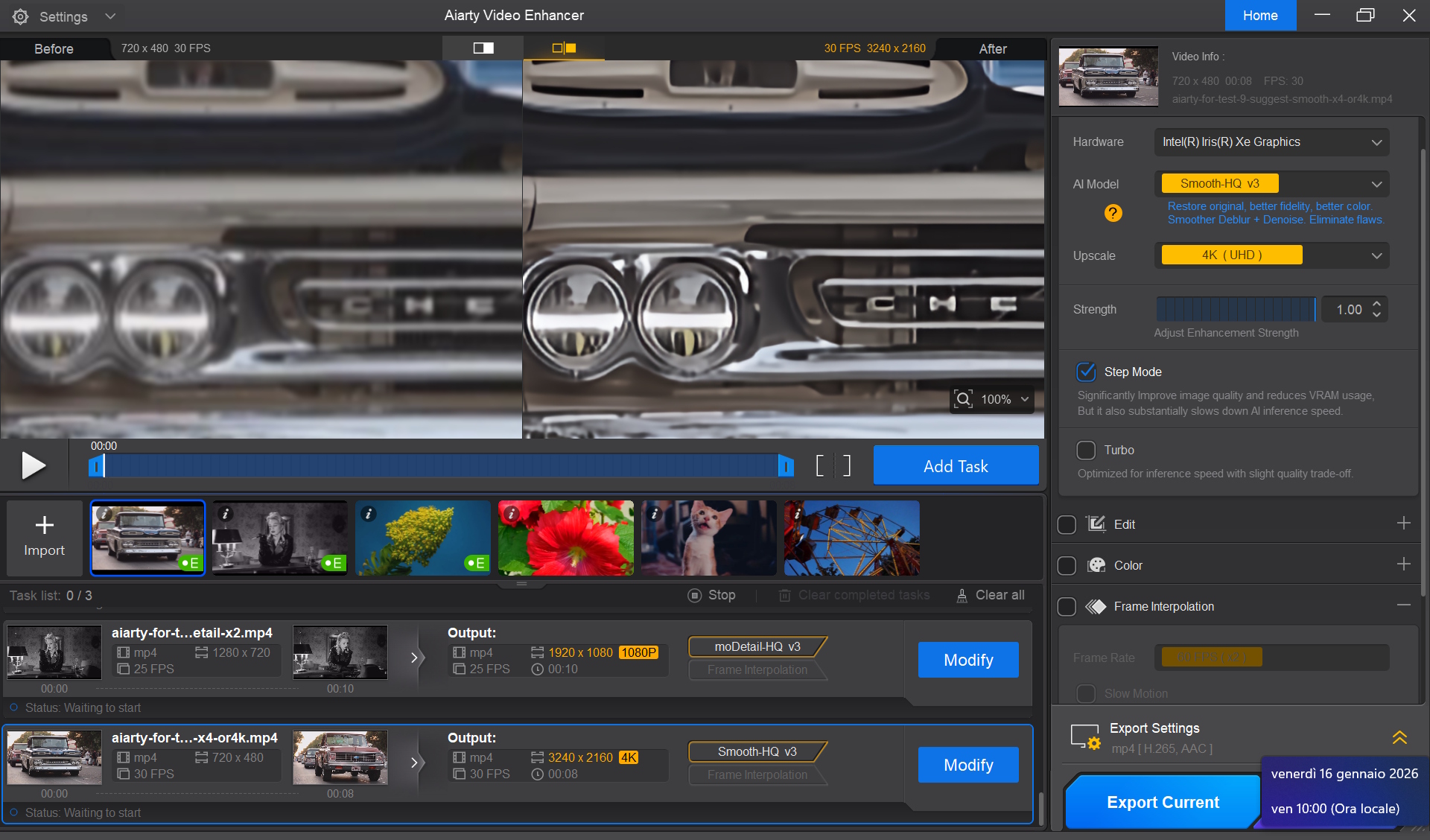This screenshot has width=1430, height=840.
Task: Open the Settings gear icon
Action: pos(21,16)
